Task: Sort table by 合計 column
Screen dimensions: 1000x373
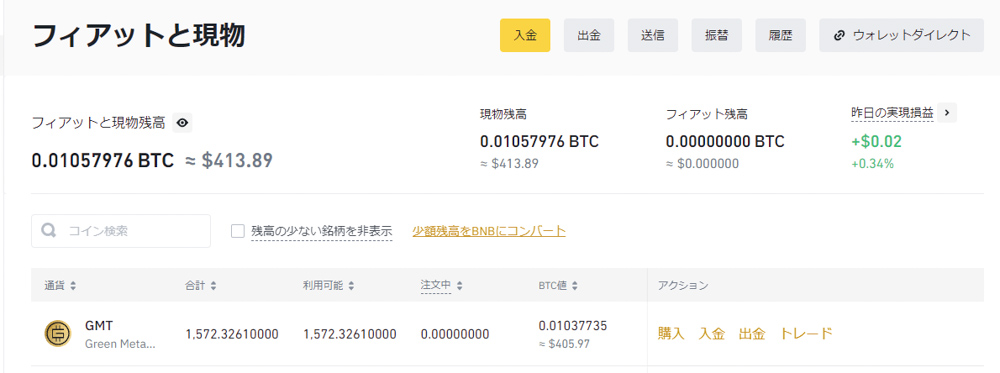Action: [201, 286]
